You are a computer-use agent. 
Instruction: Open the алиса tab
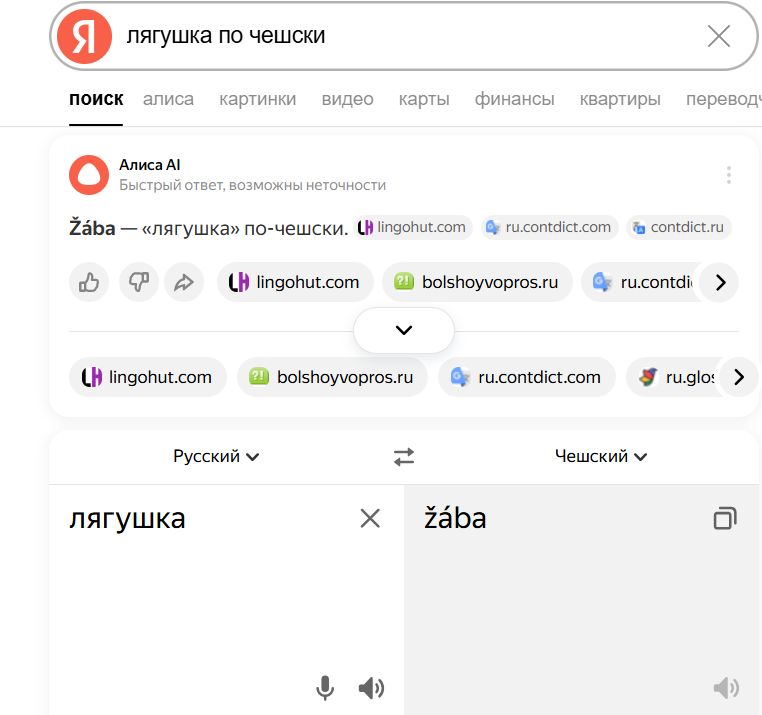[168, 99]
